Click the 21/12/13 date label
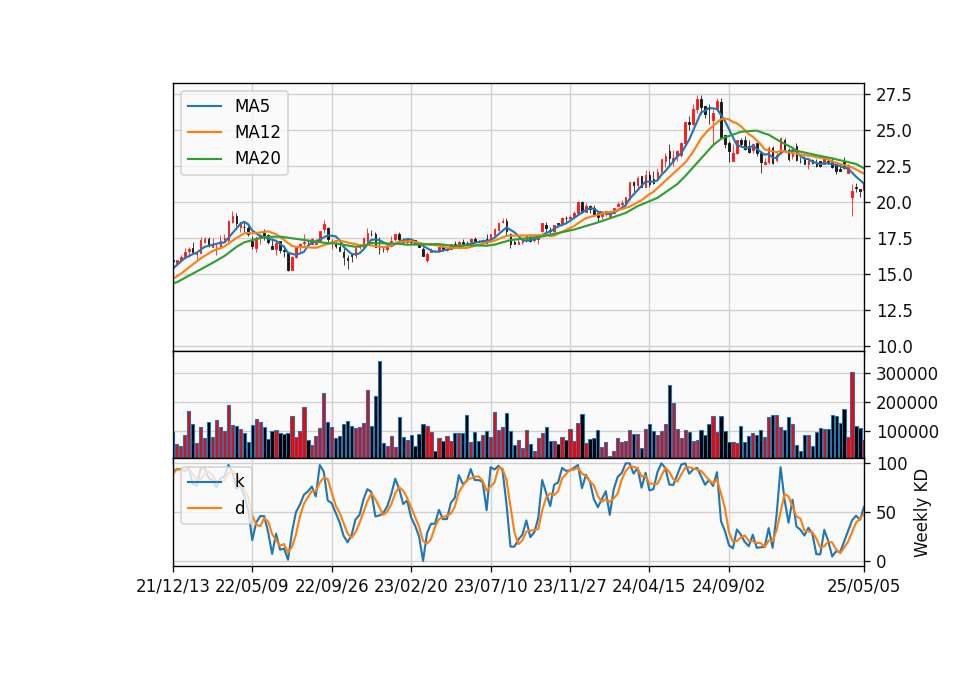 [173, 586]
